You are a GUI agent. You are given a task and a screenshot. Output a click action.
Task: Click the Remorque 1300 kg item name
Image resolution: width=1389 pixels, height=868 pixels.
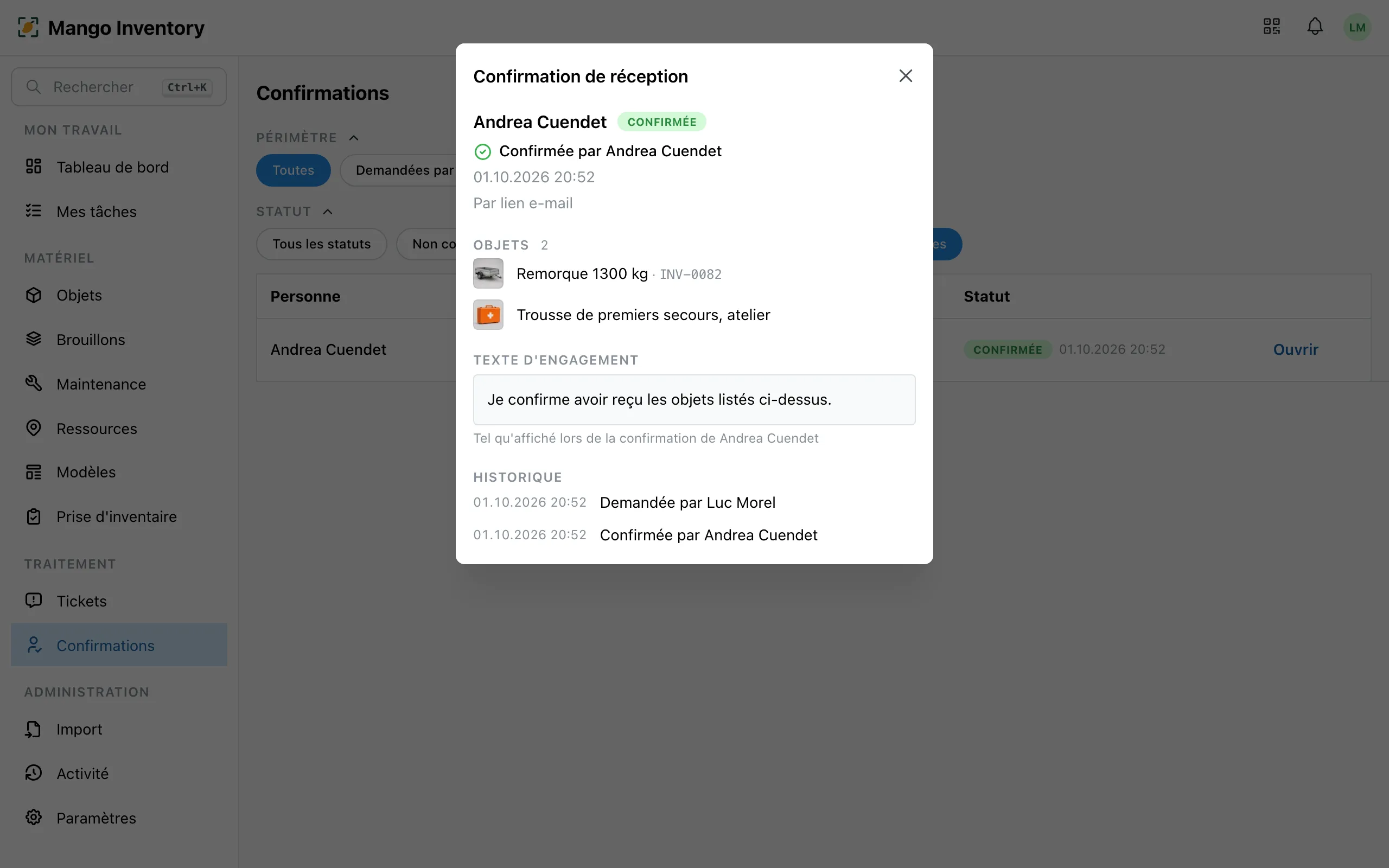pos(582,274)
